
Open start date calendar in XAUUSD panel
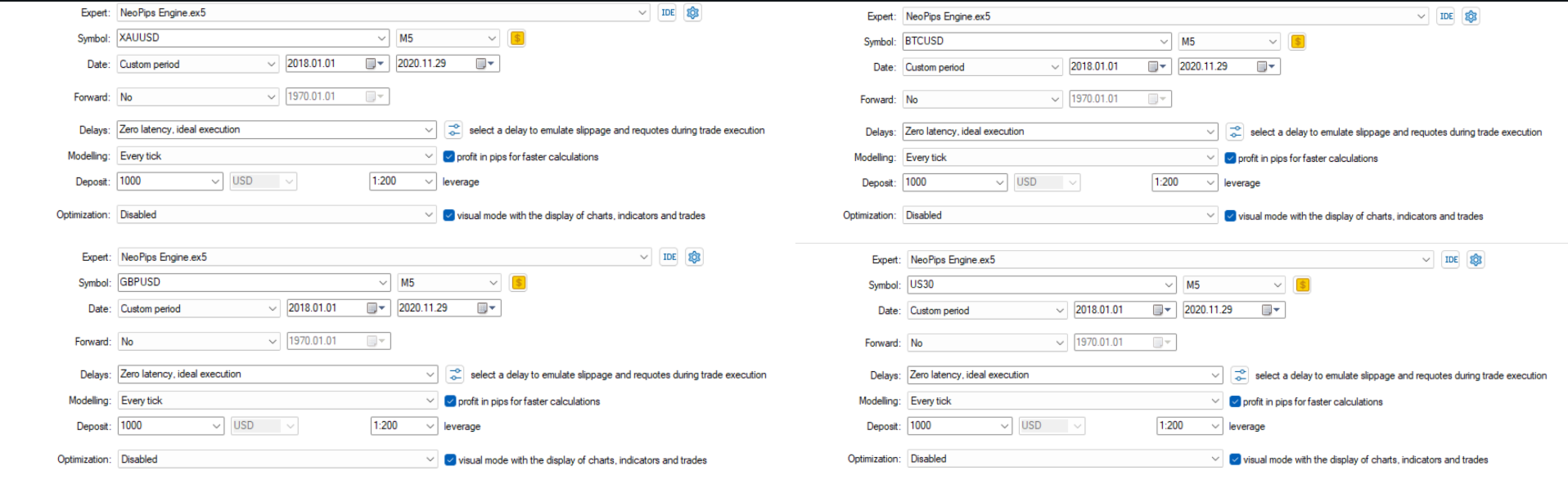[375, 64]
